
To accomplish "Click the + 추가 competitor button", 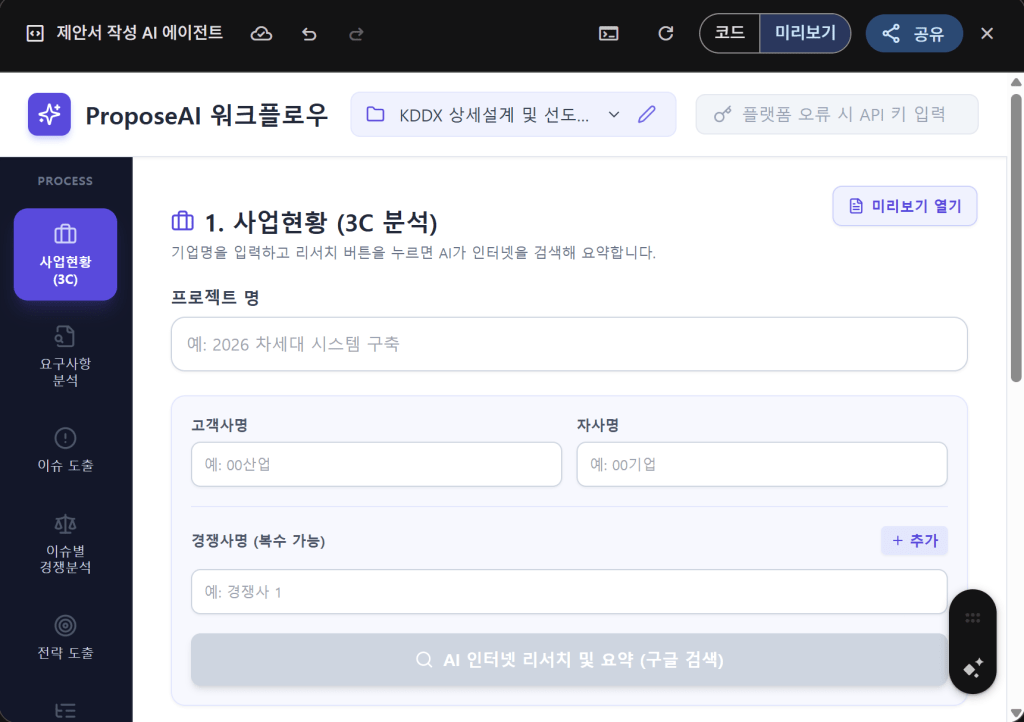I will click(x=914, y=541).
